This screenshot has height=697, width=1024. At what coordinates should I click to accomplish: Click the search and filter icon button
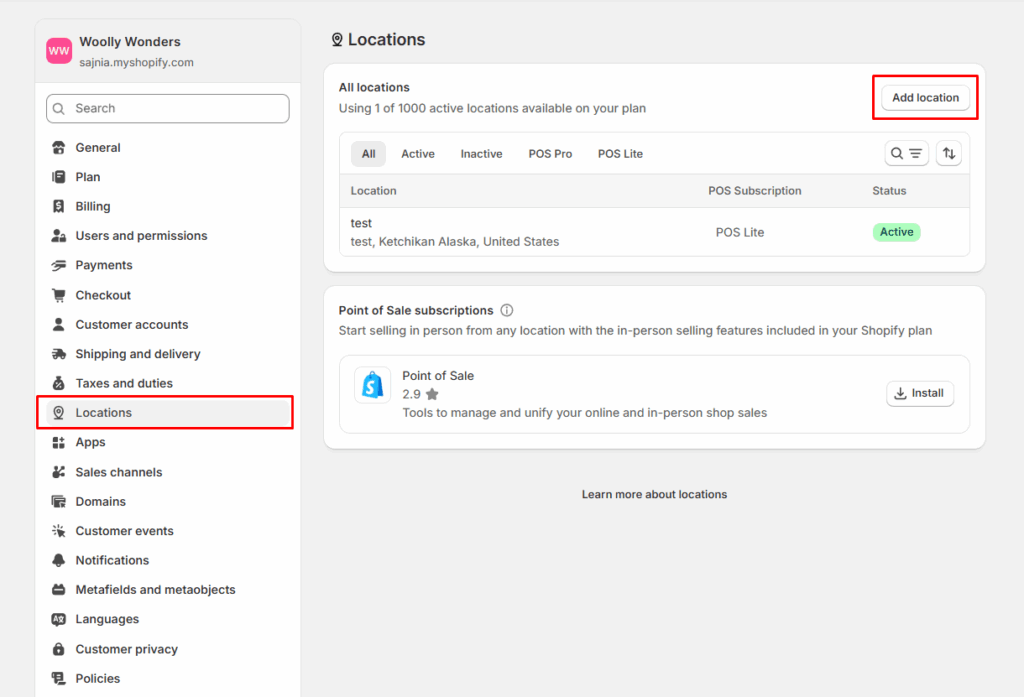coord(906,153)
